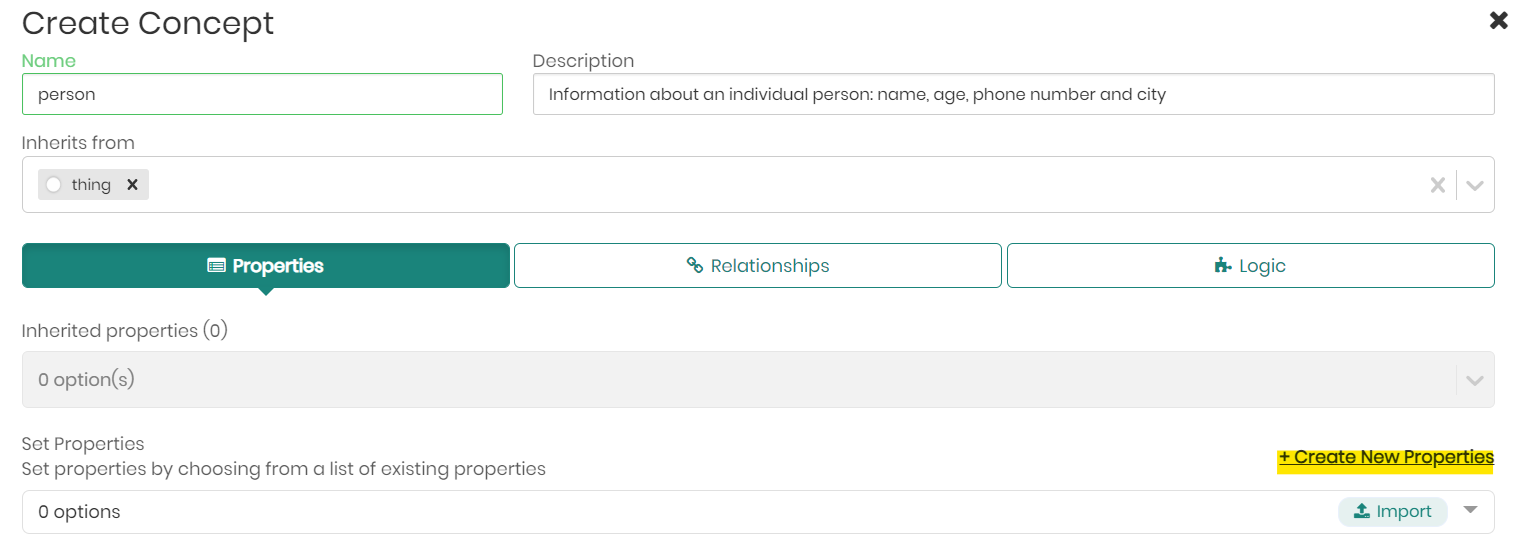This screenshot has height=543, width=1518.
Task: Click into the Description text field
Action: [x=1013, y=95]
